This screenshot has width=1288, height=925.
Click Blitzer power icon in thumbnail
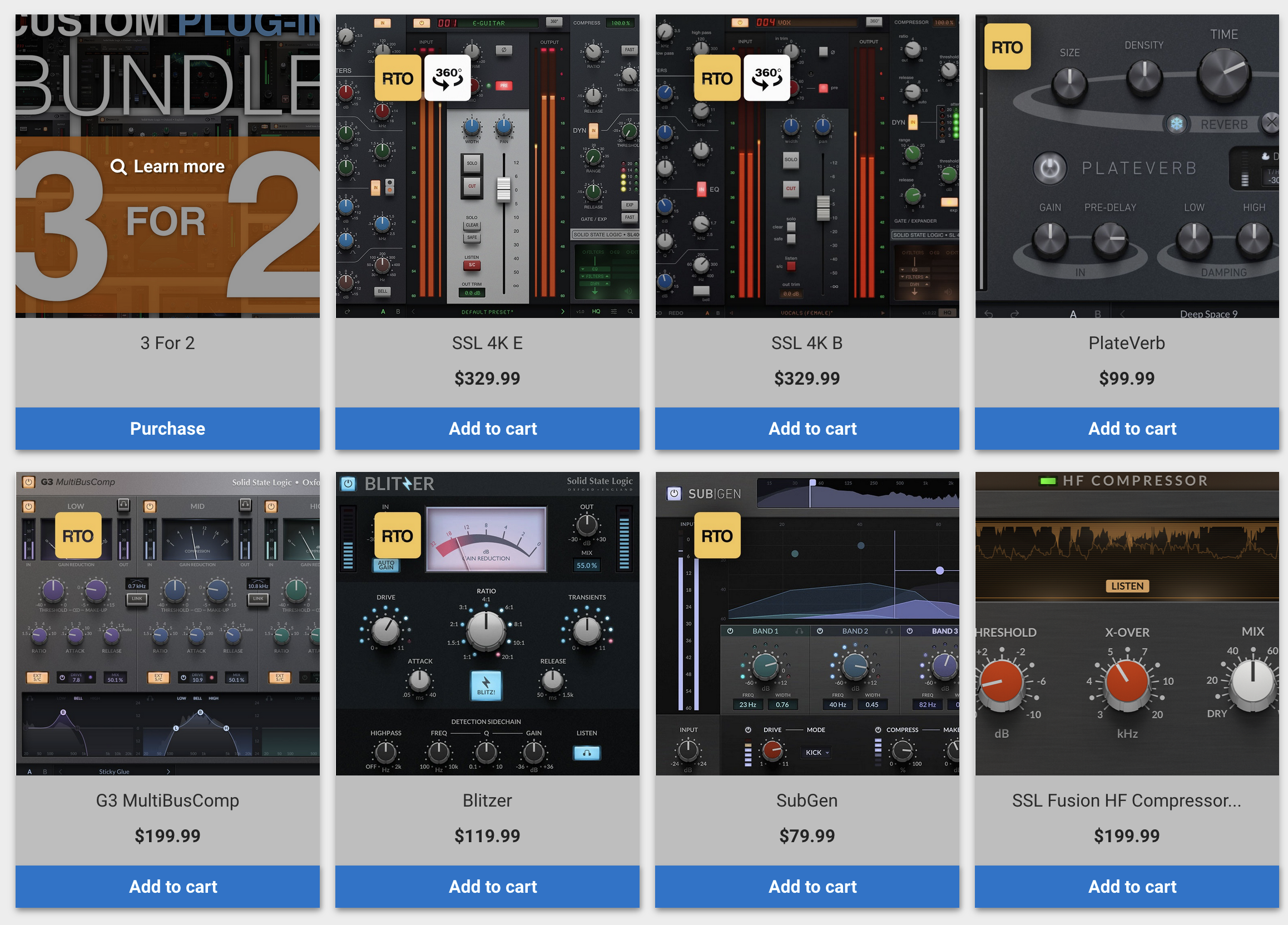point(348,484)
